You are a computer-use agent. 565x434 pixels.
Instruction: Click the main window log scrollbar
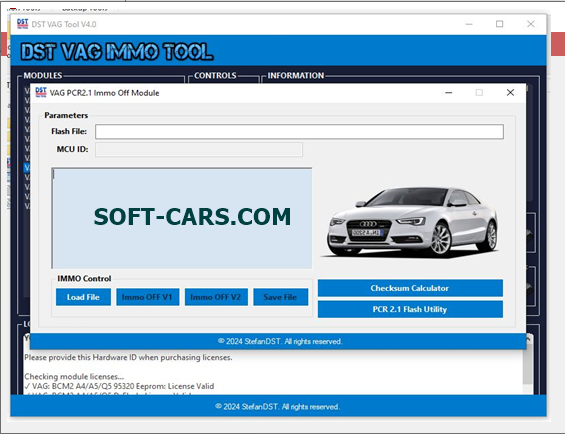[x=528, y=364]
